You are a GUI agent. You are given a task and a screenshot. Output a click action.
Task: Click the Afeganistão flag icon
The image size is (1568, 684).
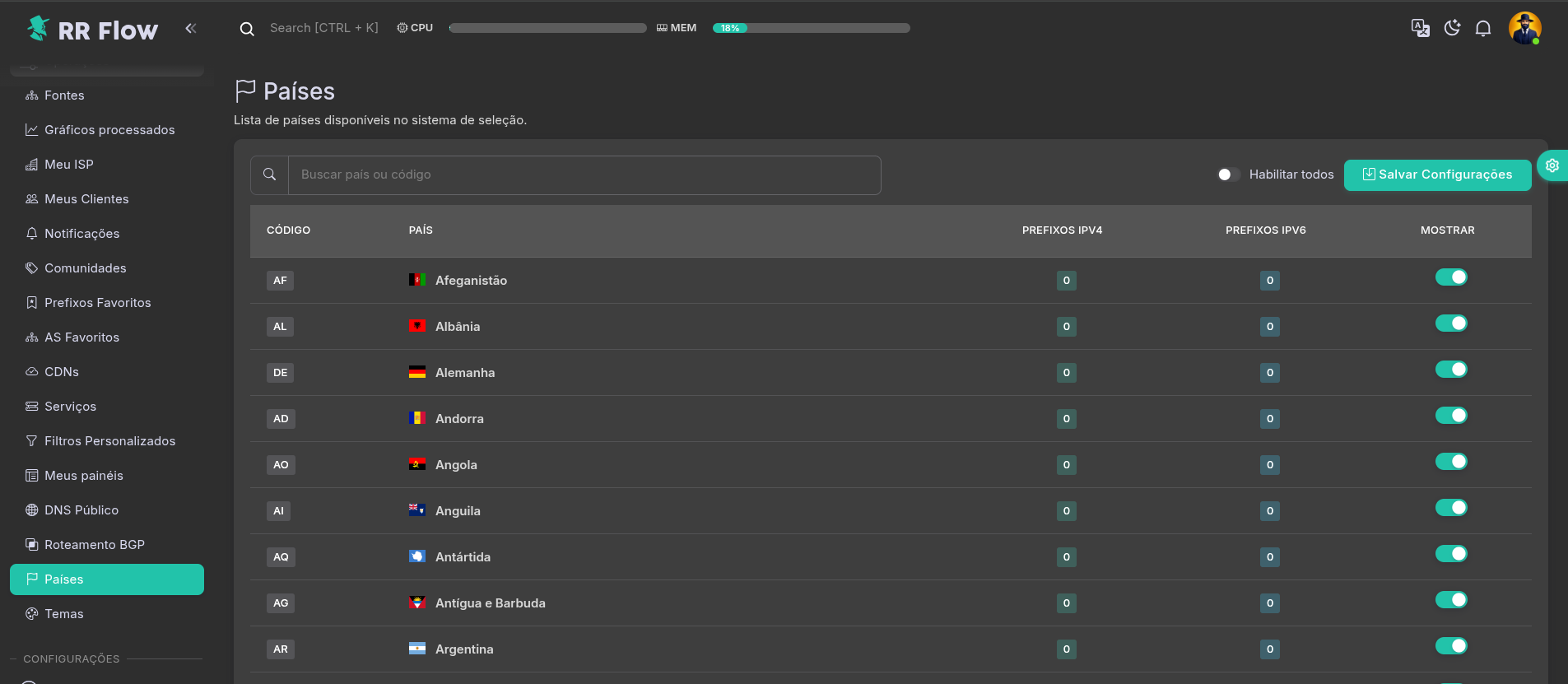click(417, 280)
